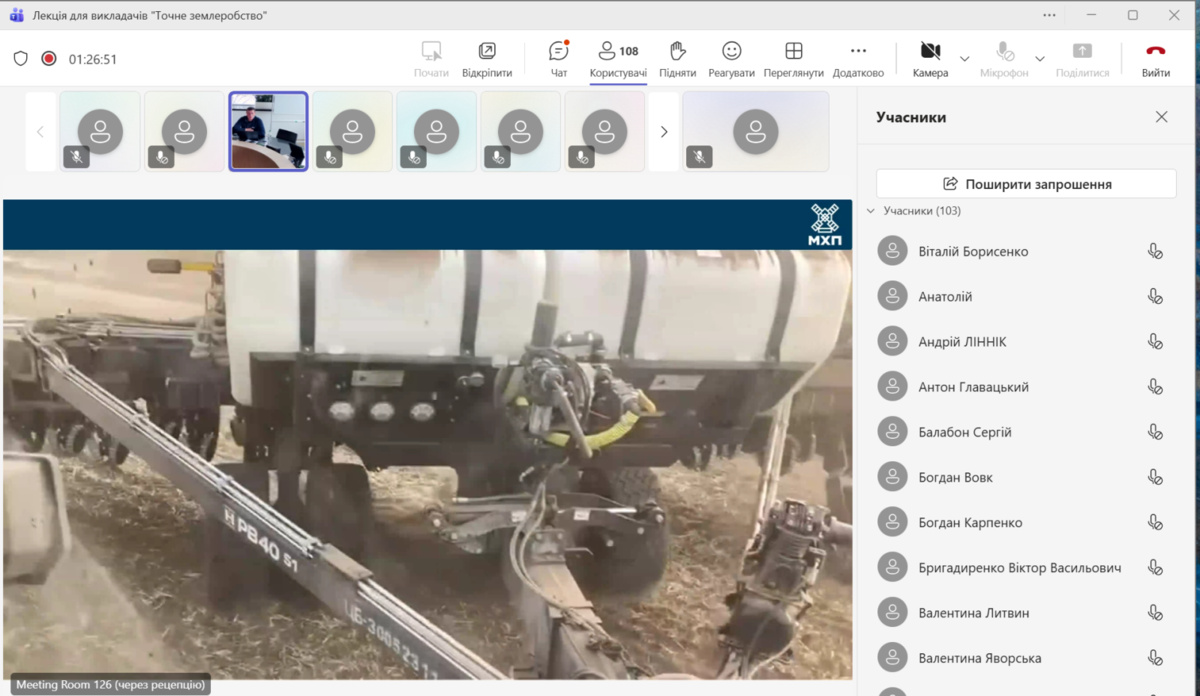Click the Вийти leave meeting button
This screenshot has height=696, width=1200.
coord(1156,58)
